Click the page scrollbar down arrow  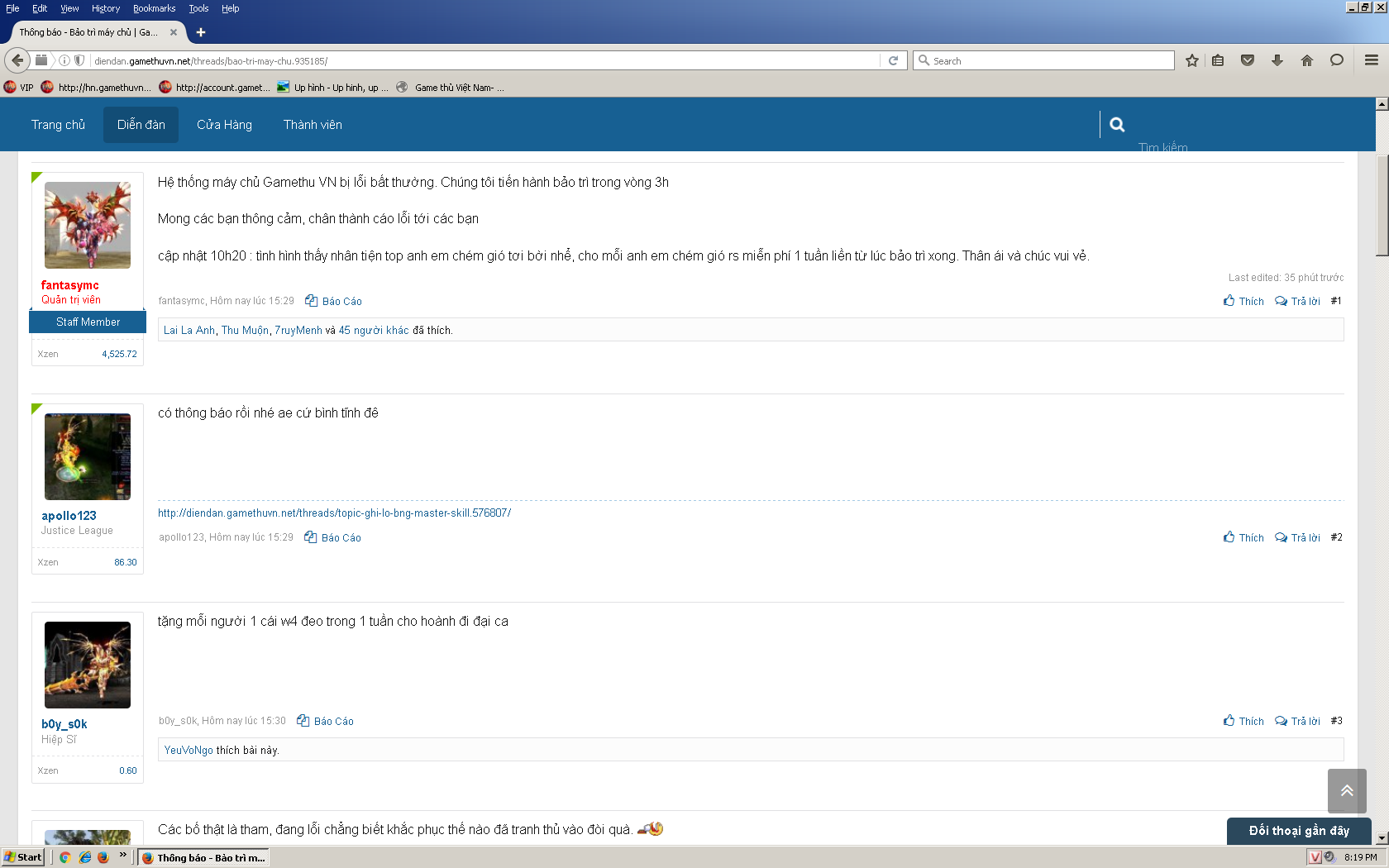point(1382,838)
